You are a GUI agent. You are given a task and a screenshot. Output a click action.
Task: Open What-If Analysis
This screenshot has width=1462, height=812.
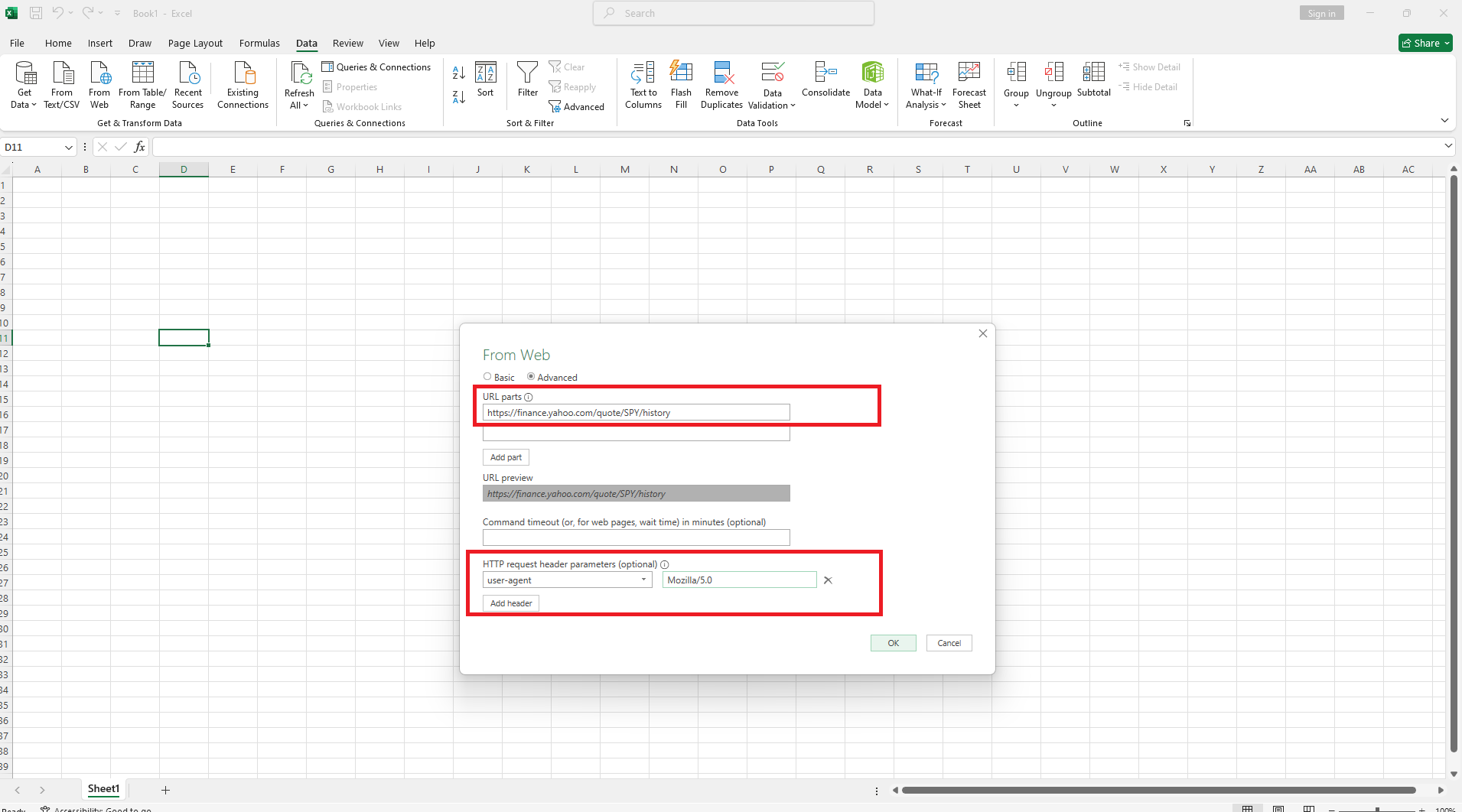[926, 85]
